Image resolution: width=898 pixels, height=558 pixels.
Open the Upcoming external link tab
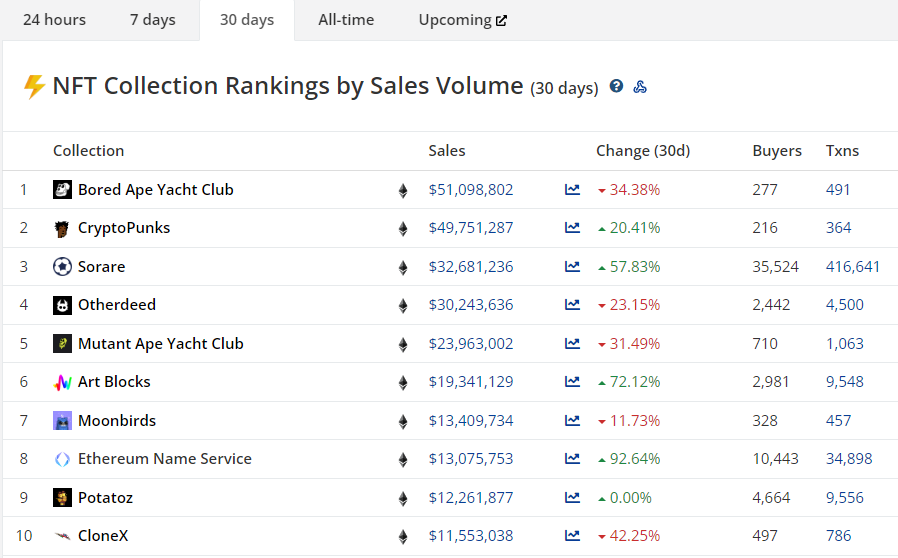462,20
